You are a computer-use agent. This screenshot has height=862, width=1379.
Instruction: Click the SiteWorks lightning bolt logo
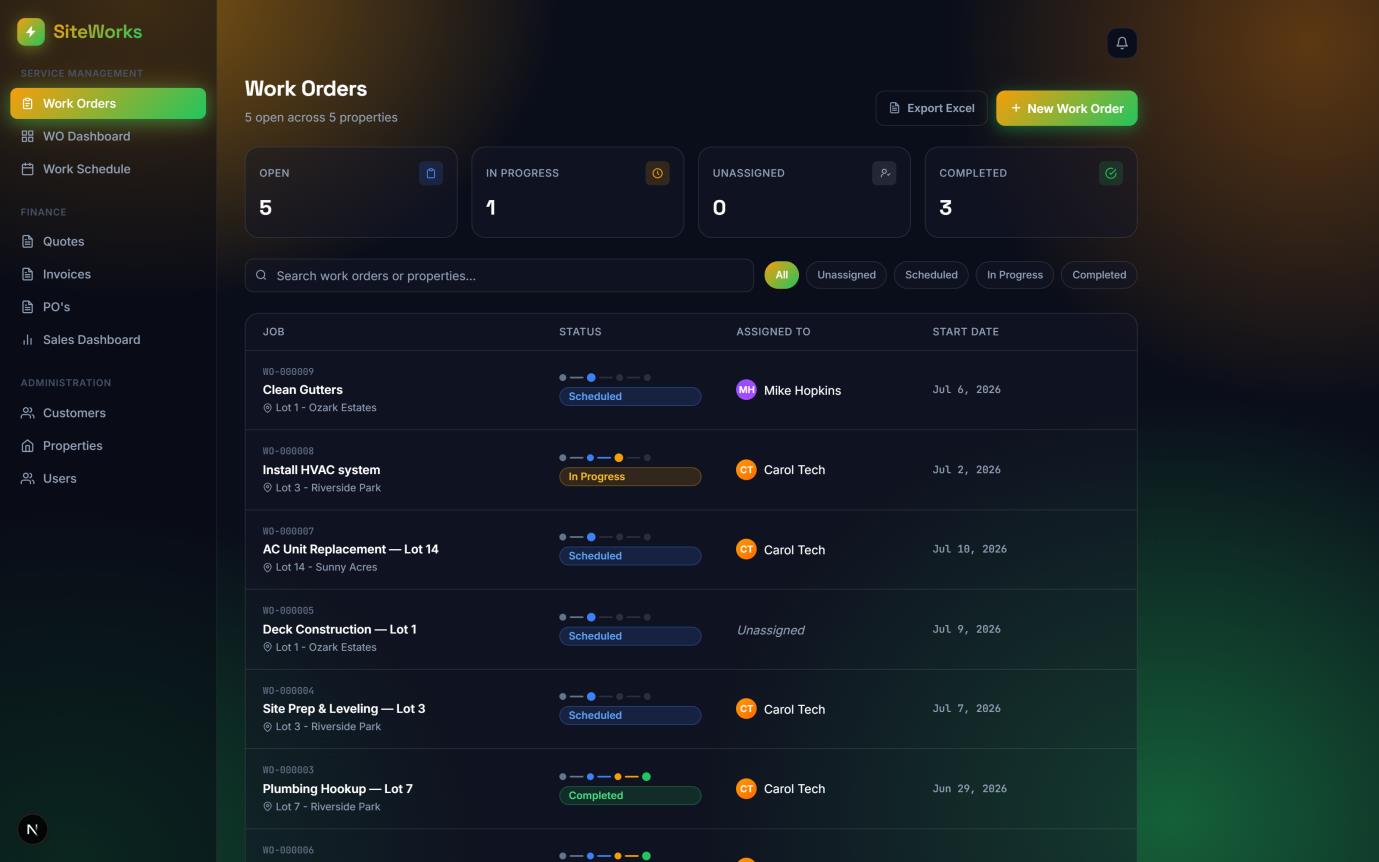[31, 32]
